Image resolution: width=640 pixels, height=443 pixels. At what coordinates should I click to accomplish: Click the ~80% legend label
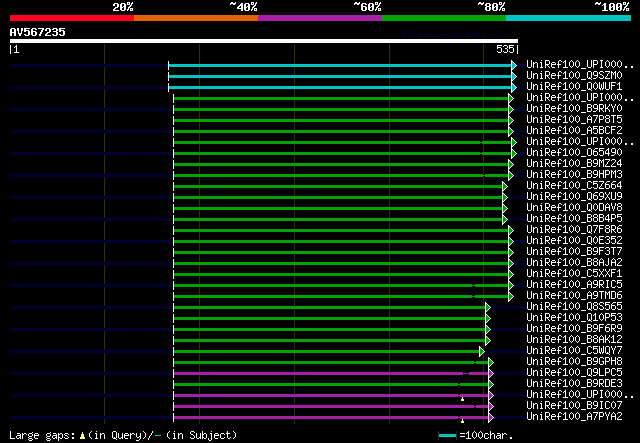pyautogui.click(x=491, y=7)
